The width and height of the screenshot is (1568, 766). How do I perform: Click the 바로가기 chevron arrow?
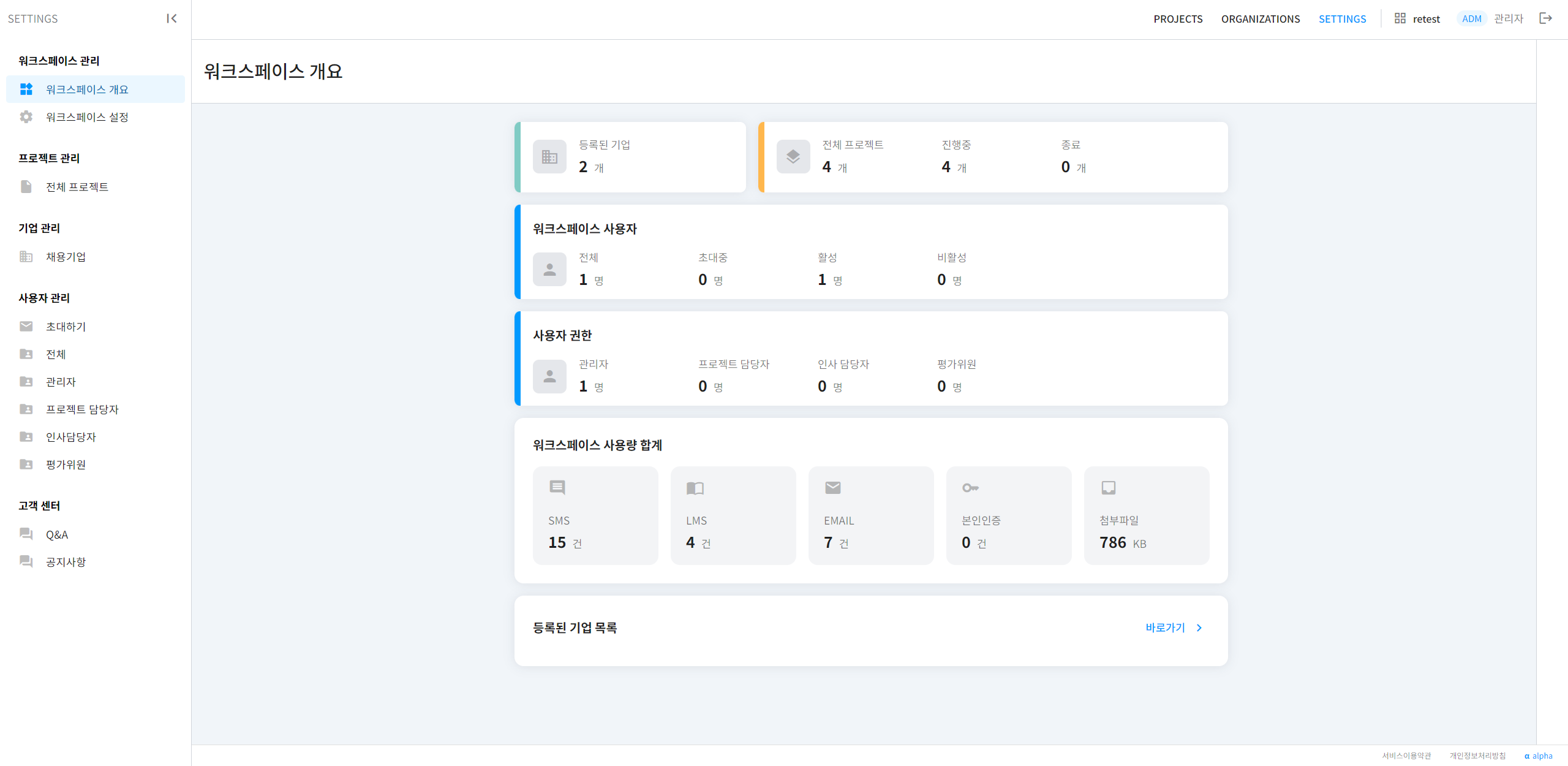coord(1199,628)
